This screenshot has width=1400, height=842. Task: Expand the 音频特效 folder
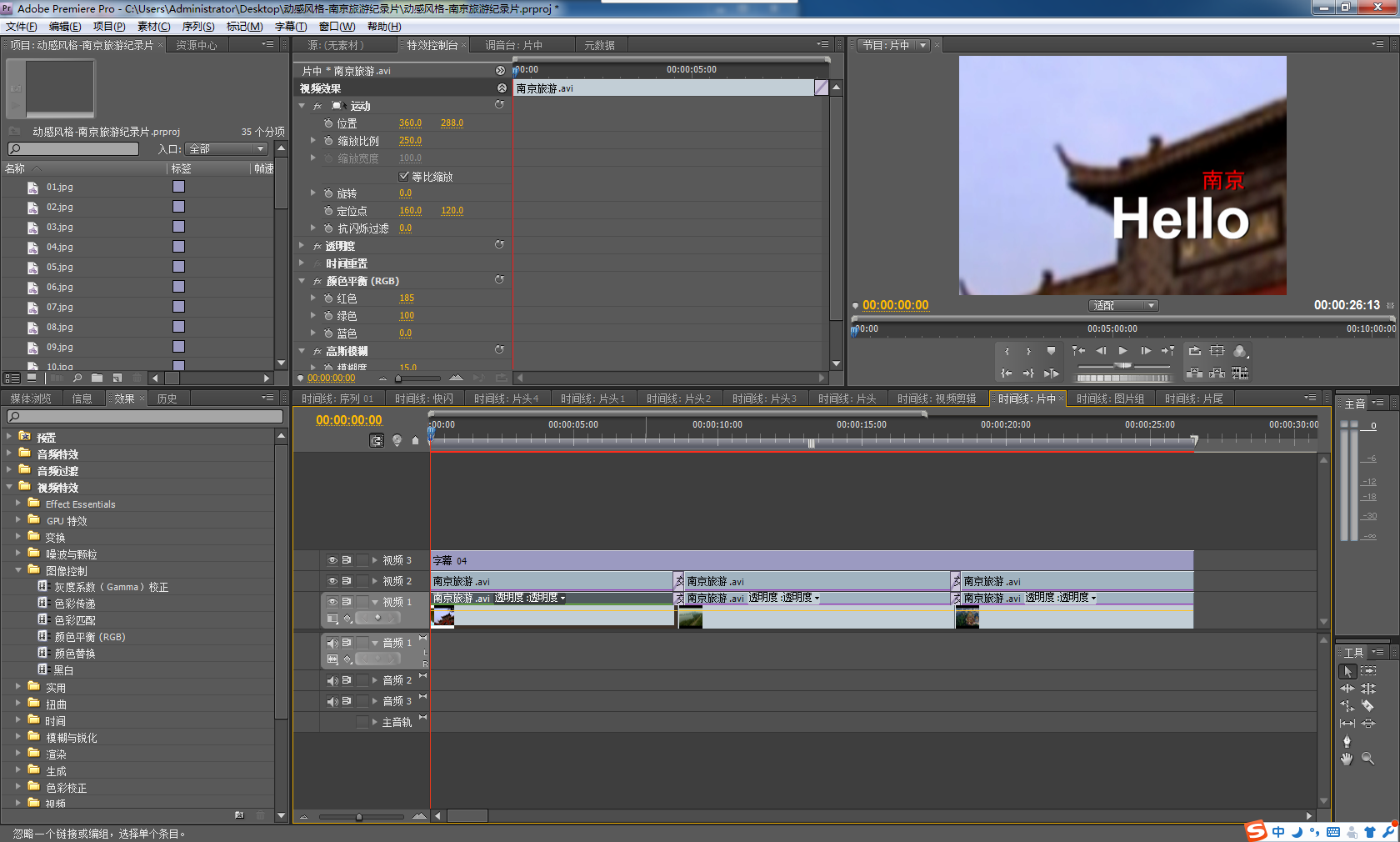9,454
